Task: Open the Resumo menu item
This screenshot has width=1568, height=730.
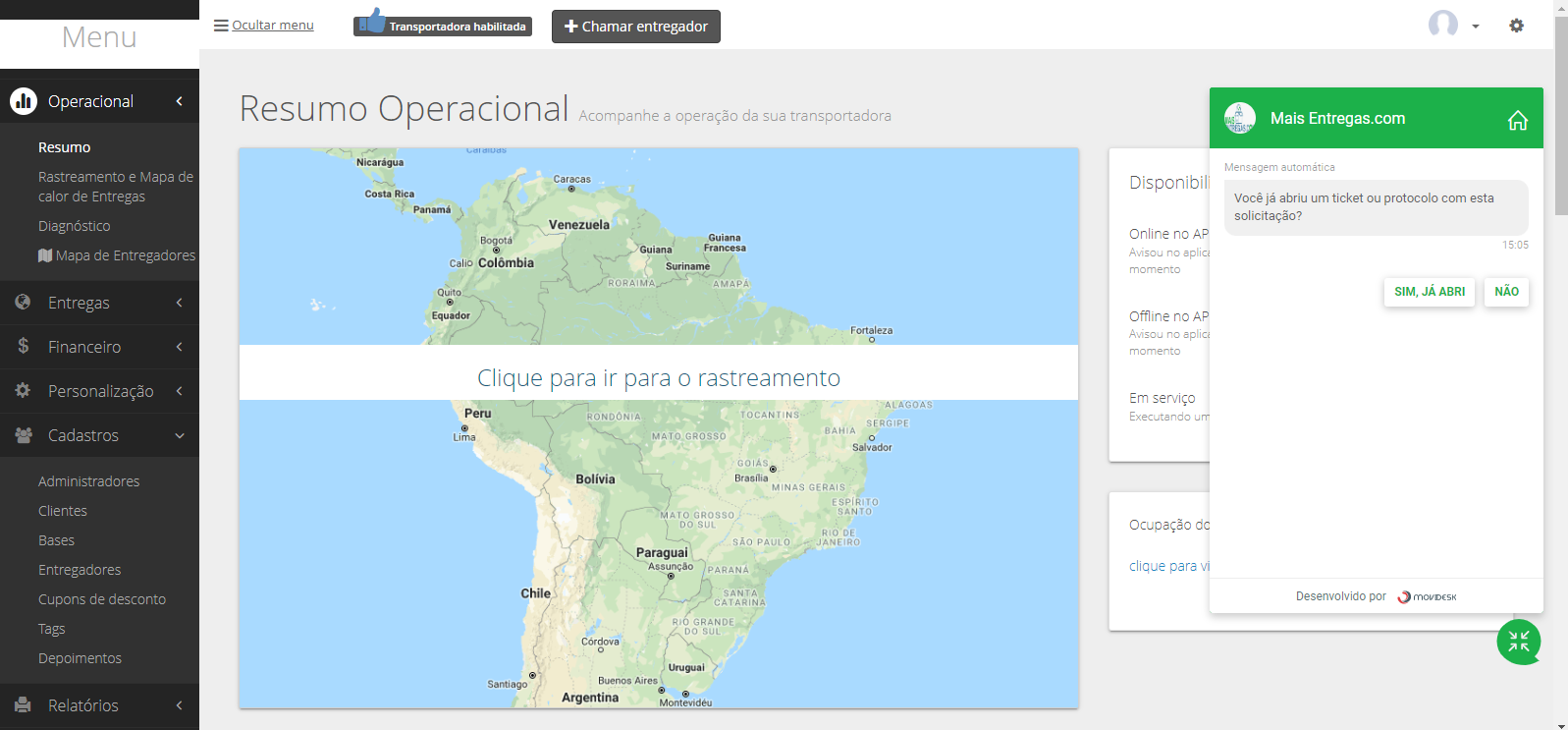Action: (65, 147)
